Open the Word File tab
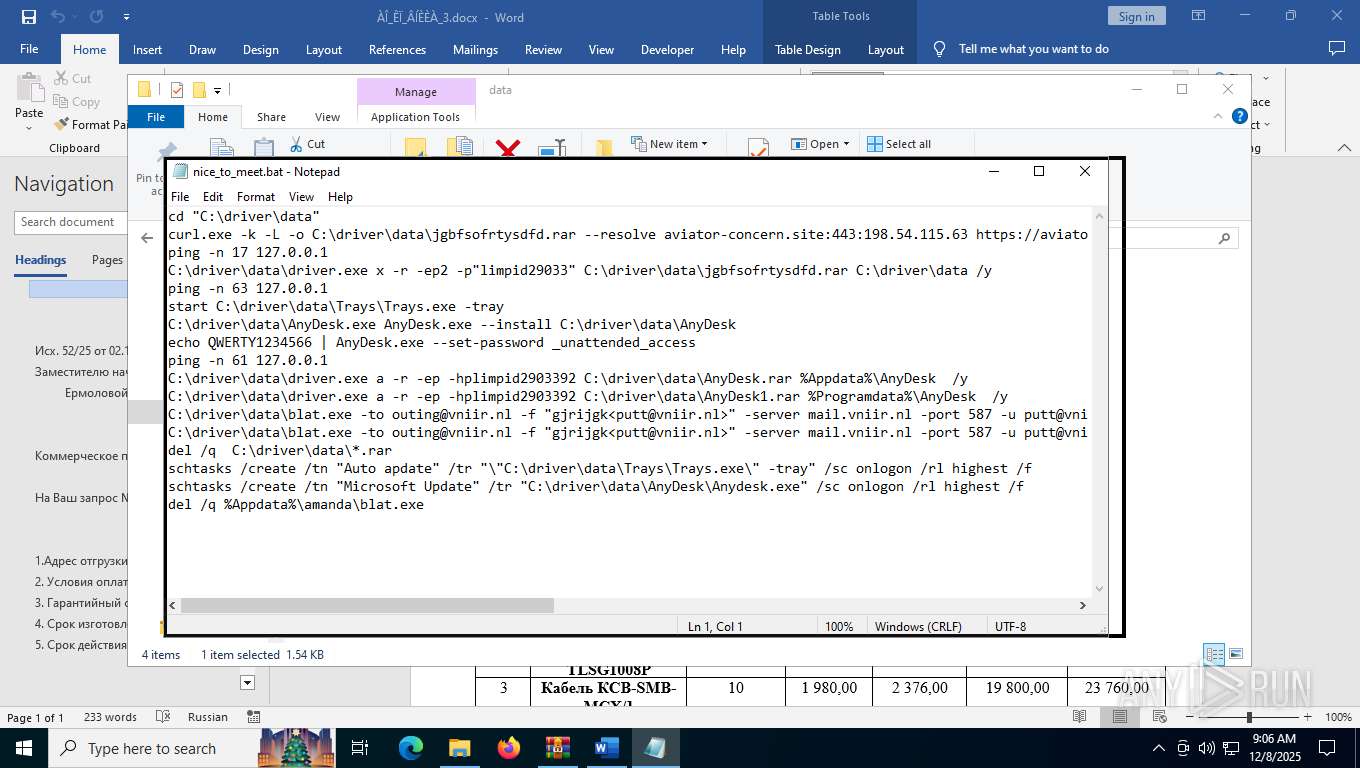 pyautogui.click(x=29, y=49)
